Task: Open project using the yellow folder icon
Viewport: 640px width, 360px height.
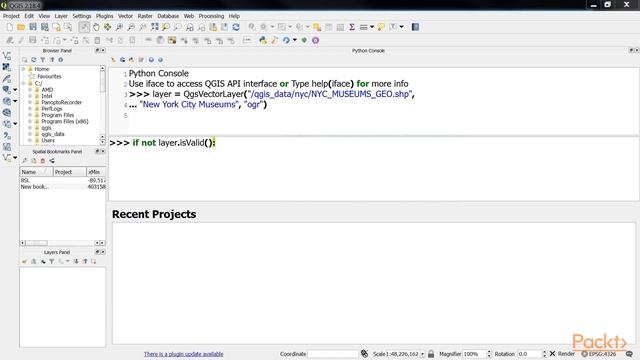Action: coord(21,27)
